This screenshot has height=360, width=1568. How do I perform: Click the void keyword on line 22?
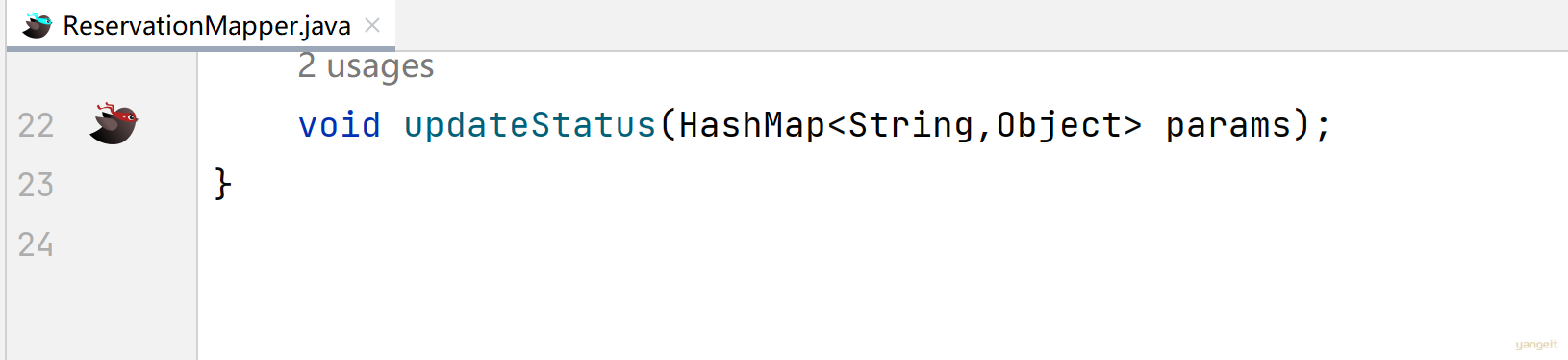point(340,125)
